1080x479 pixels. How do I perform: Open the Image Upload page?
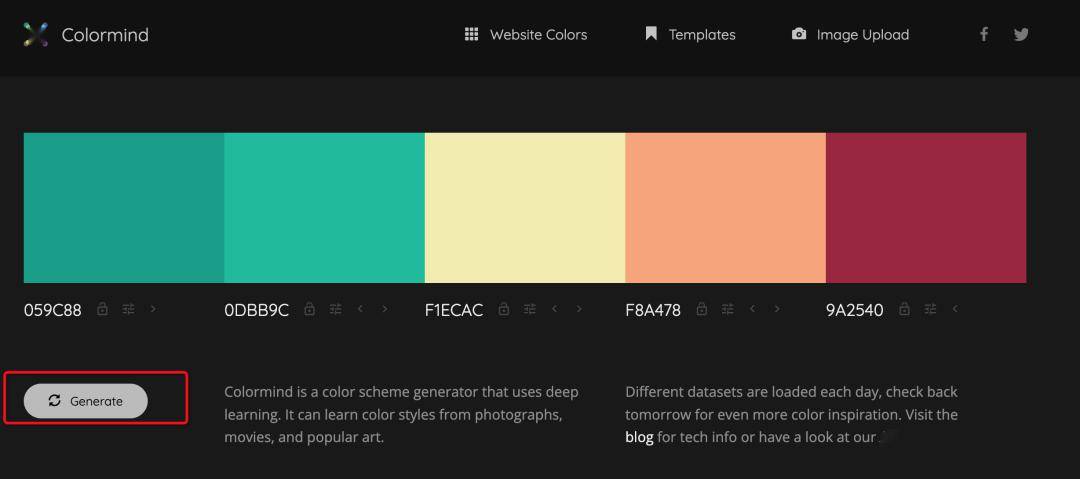850,35
